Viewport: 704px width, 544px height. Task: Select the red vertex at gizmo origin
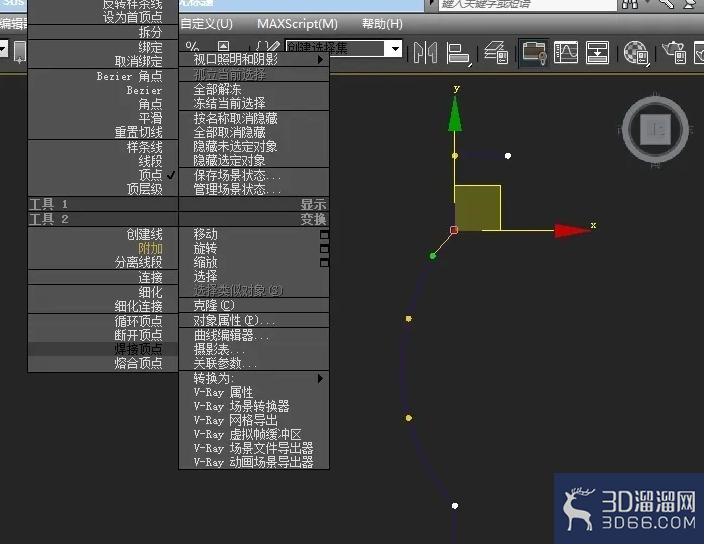[454, 230]
